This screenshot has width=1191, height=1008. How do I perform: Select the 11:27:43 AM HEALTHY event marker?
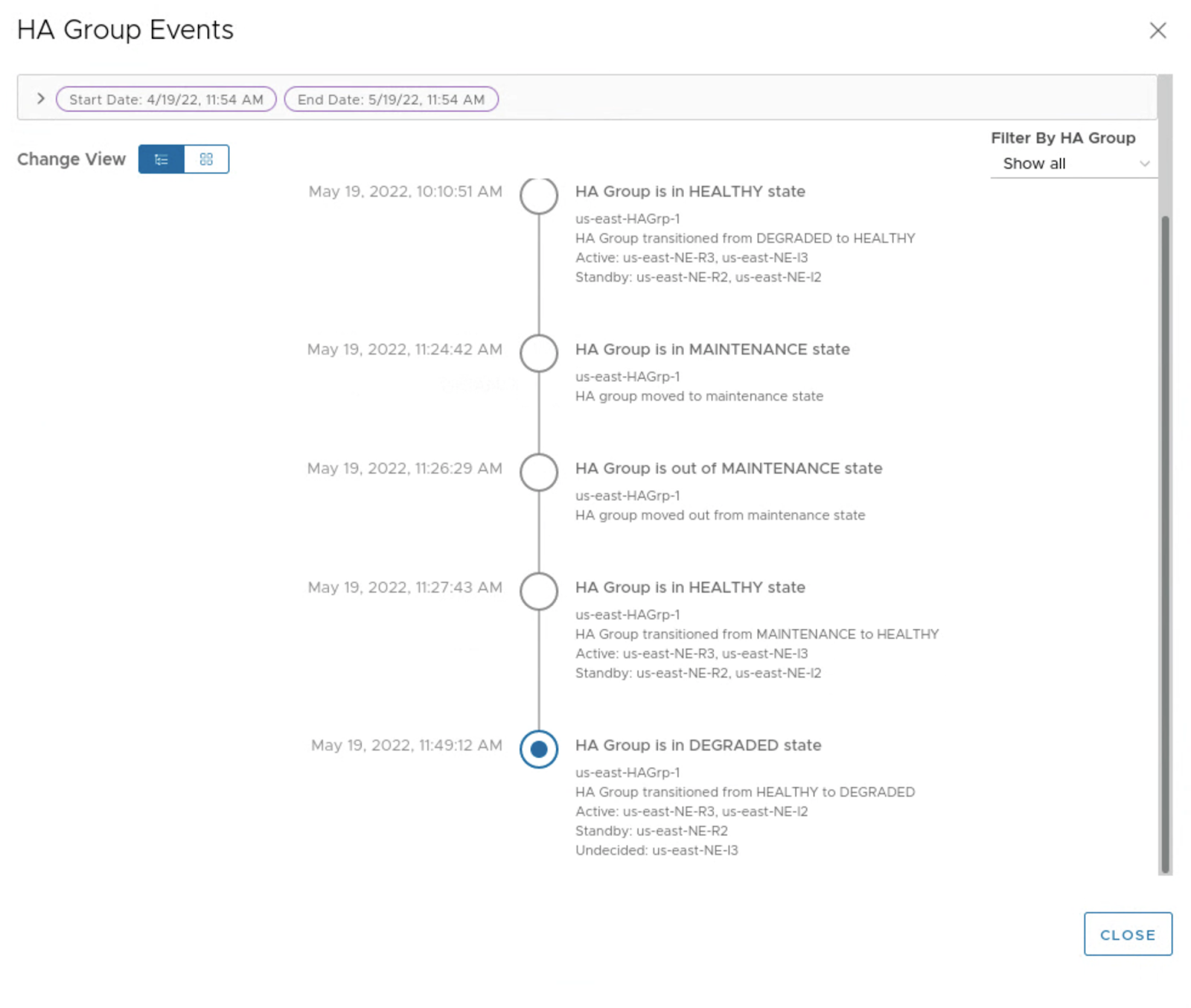pyautogui.click(x=539, y=591)
